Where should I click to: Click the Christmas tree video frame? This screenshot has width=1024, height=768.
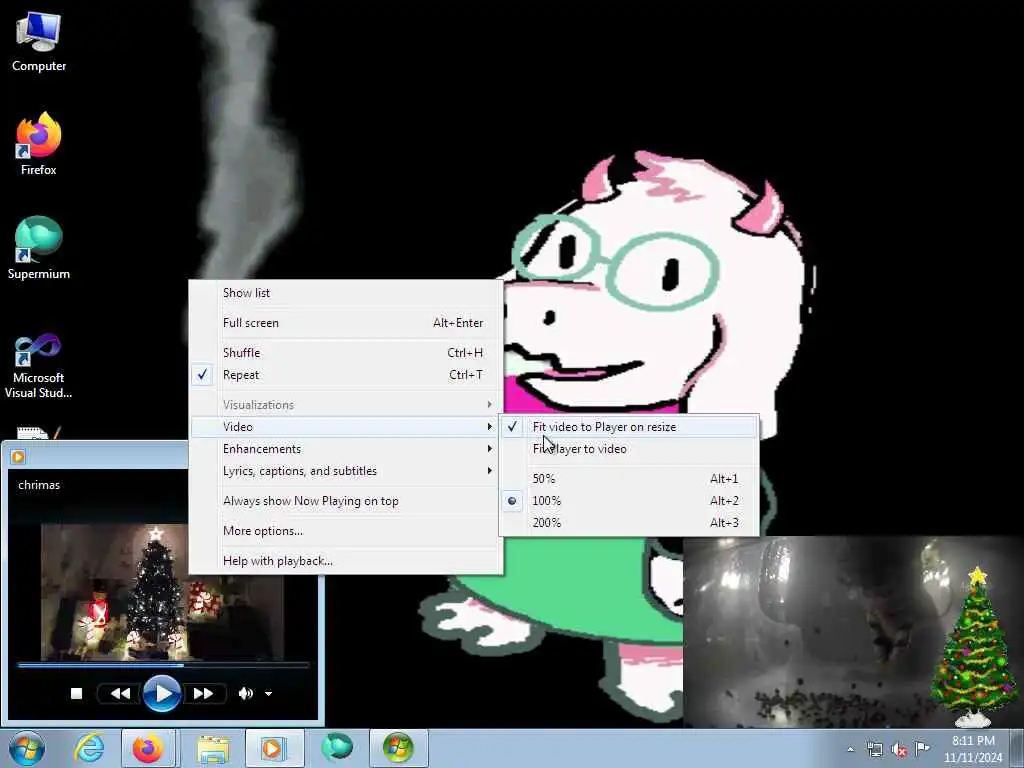click(x=162, y=592)
